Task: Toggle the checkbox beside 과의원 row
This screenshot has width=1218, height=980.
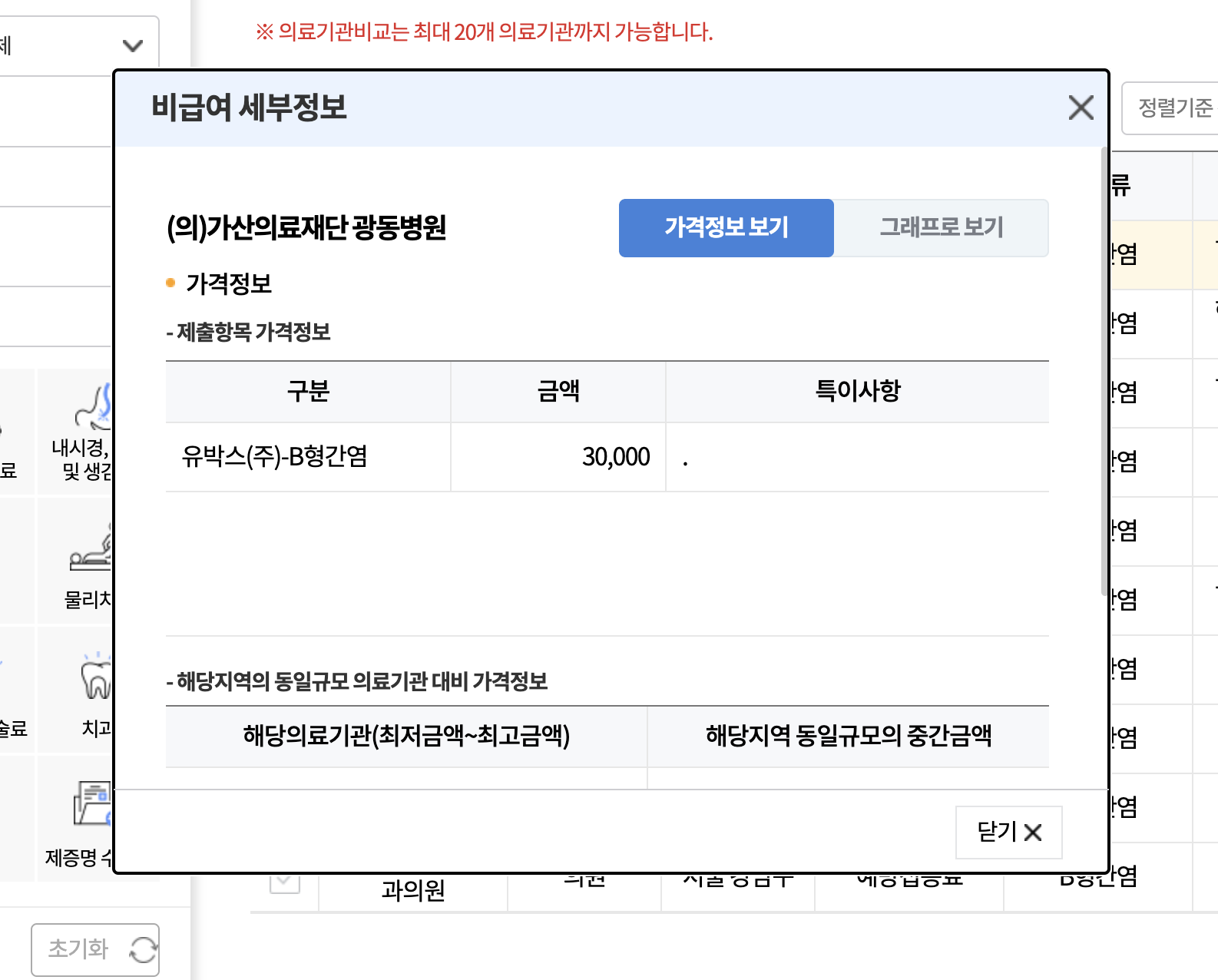Action: [x=284, y=882]
